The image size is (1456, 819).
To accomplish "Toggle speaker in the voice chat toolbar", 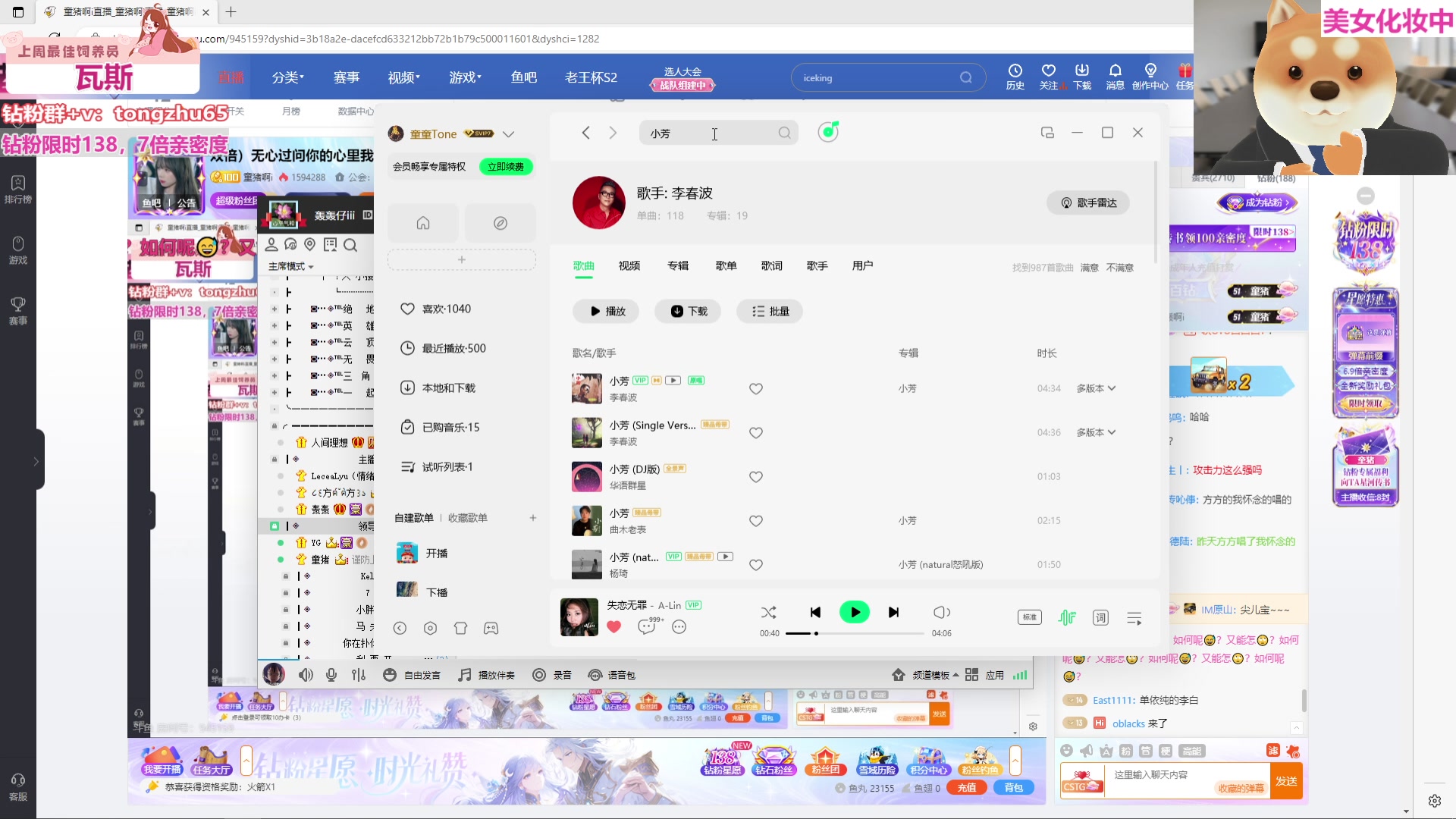I will click(306, 675).
